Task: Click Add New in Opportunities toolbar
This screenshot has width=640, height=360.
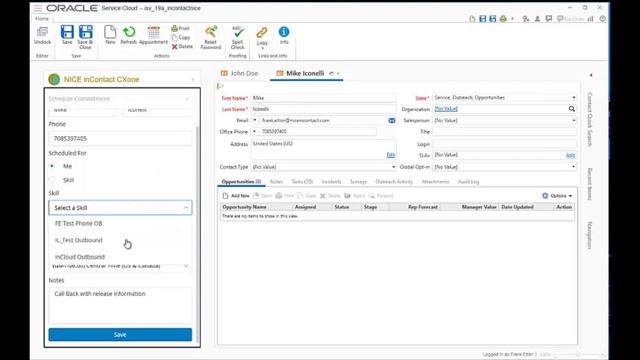Action: (x=236, y=196)
